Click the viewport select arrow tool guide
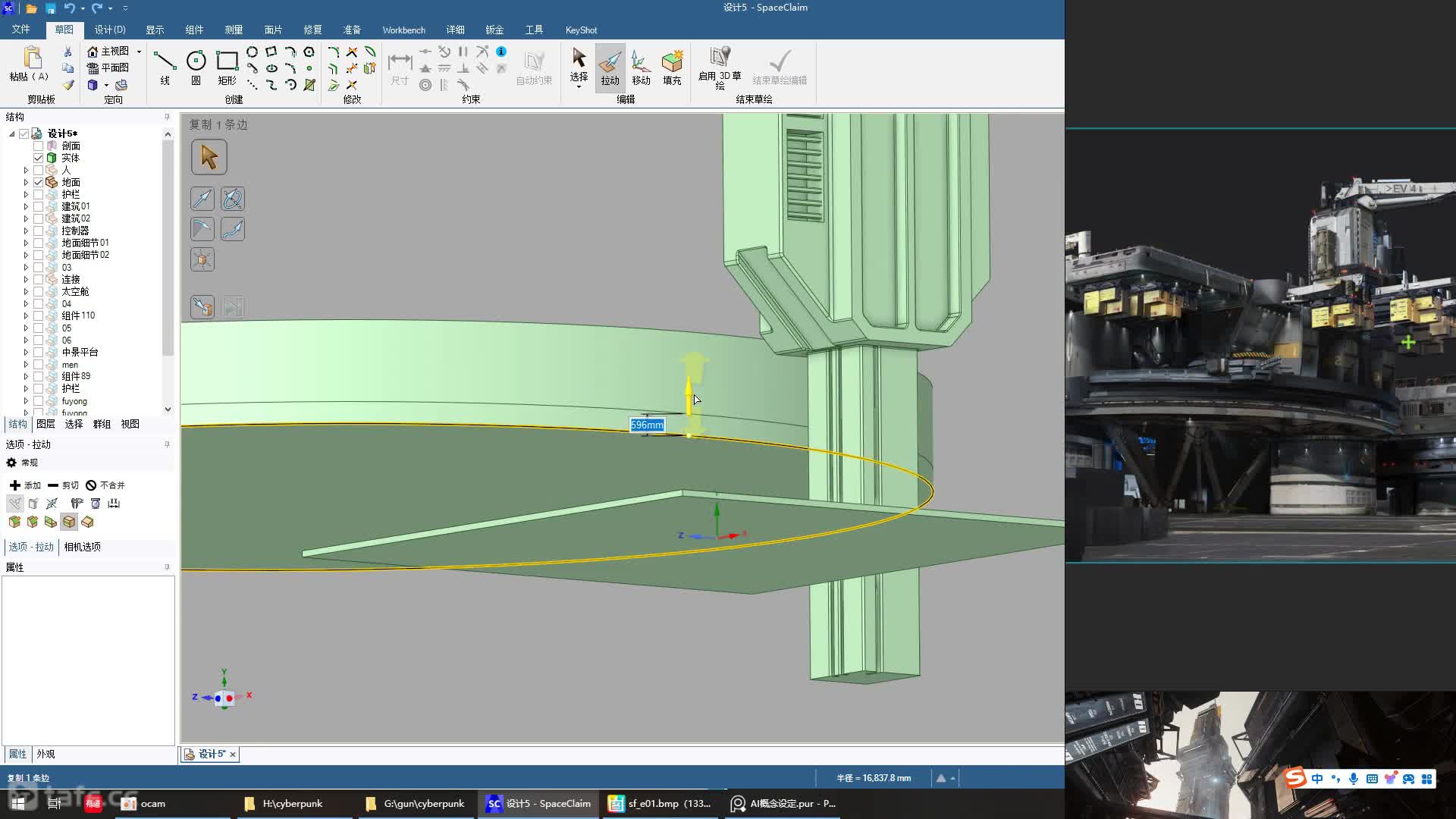The image size is (1456, 819). pyautogui.click(x=209, y=157)
